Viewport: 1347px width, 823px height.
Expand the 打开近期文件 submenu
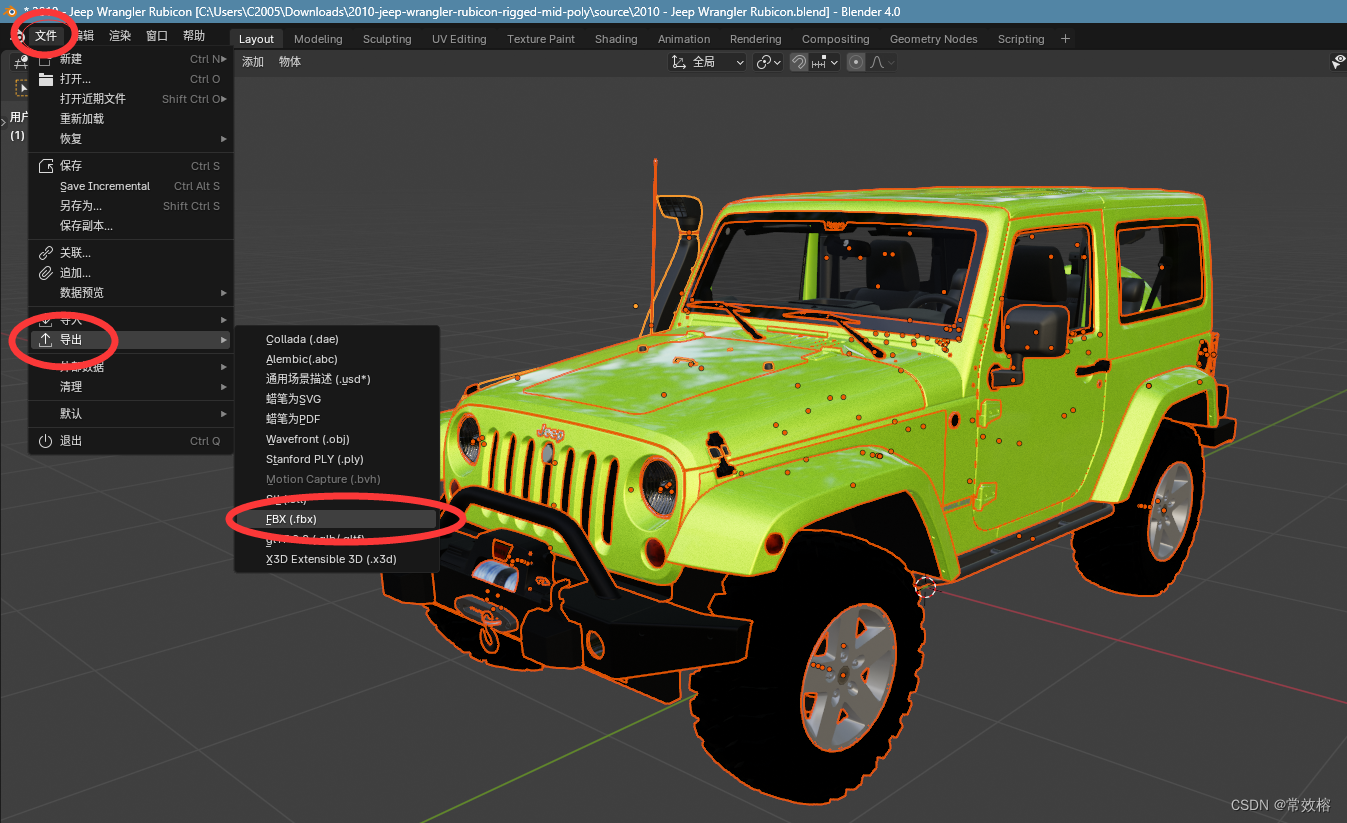131,99
